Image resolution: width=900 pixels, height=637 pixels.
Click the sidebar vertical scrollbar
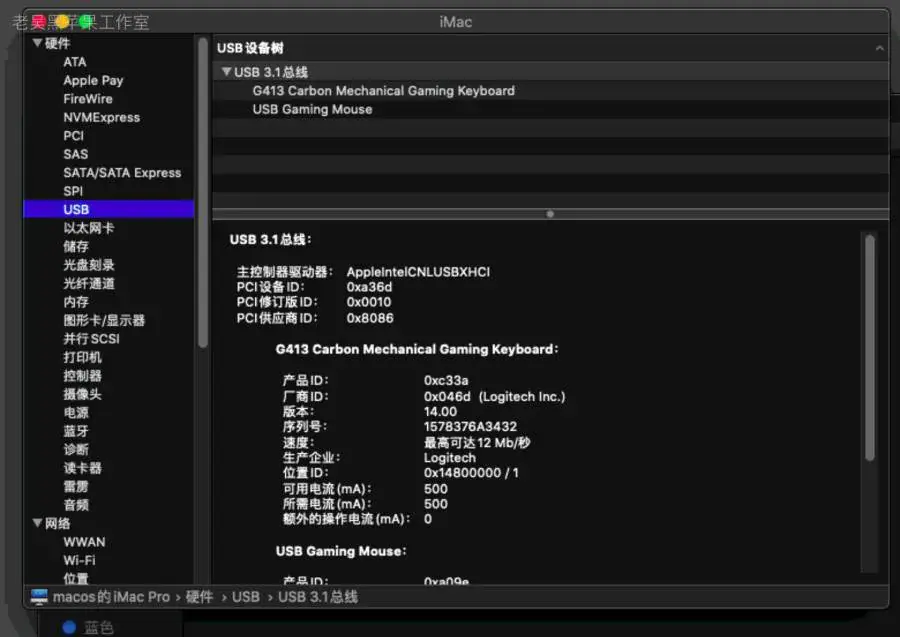[203, 192]
